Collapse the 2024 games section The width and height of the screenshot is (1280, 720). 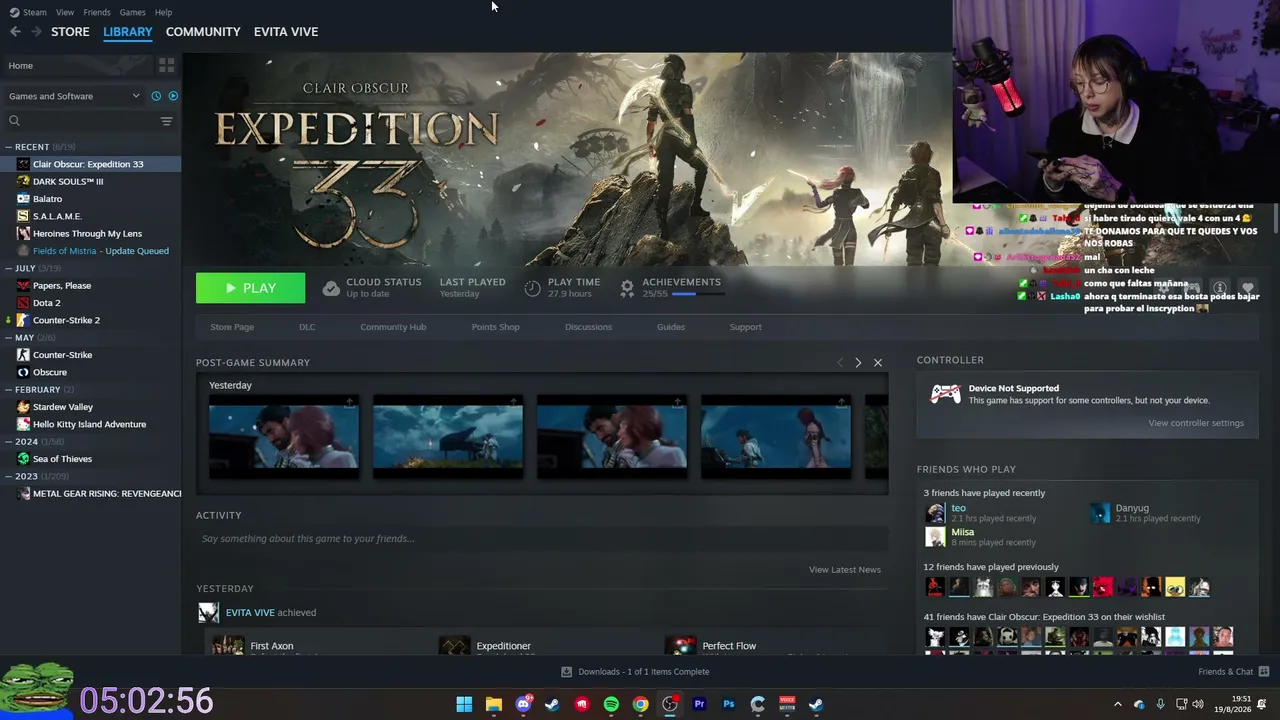point(9,441)
